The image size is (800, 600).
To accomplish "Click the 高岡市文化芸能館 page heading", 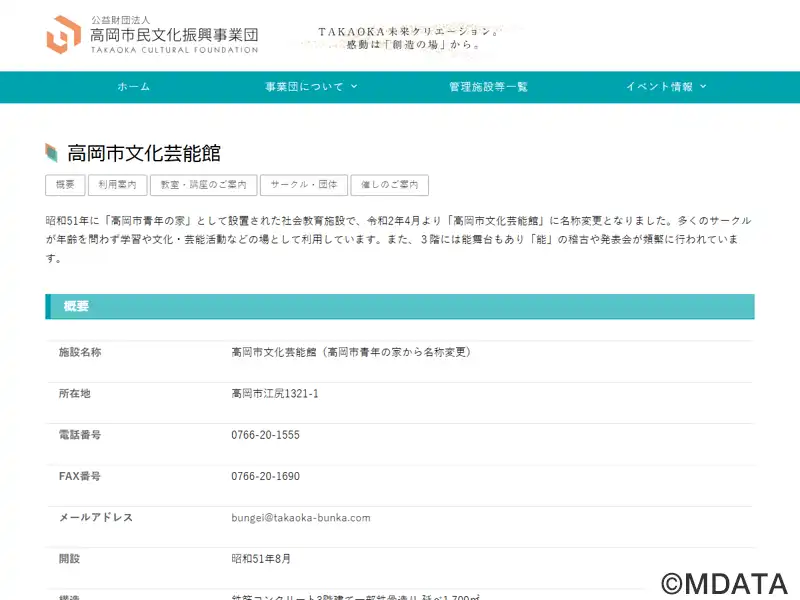I will click(143, 153).
